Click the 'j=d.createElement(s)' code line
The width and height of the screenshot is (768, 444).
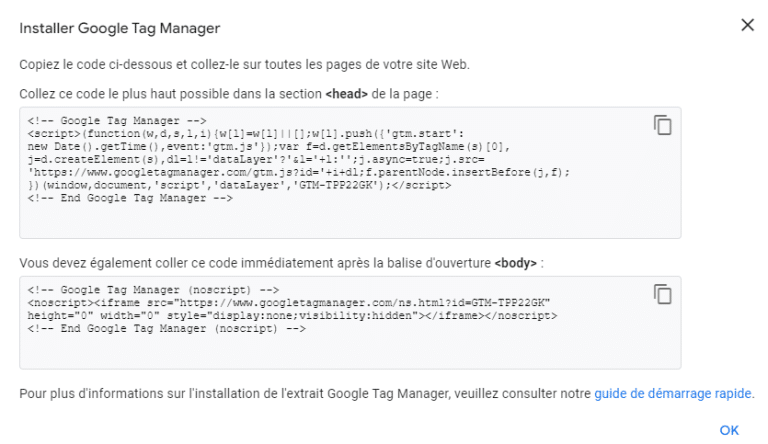(x=256, y=159)
